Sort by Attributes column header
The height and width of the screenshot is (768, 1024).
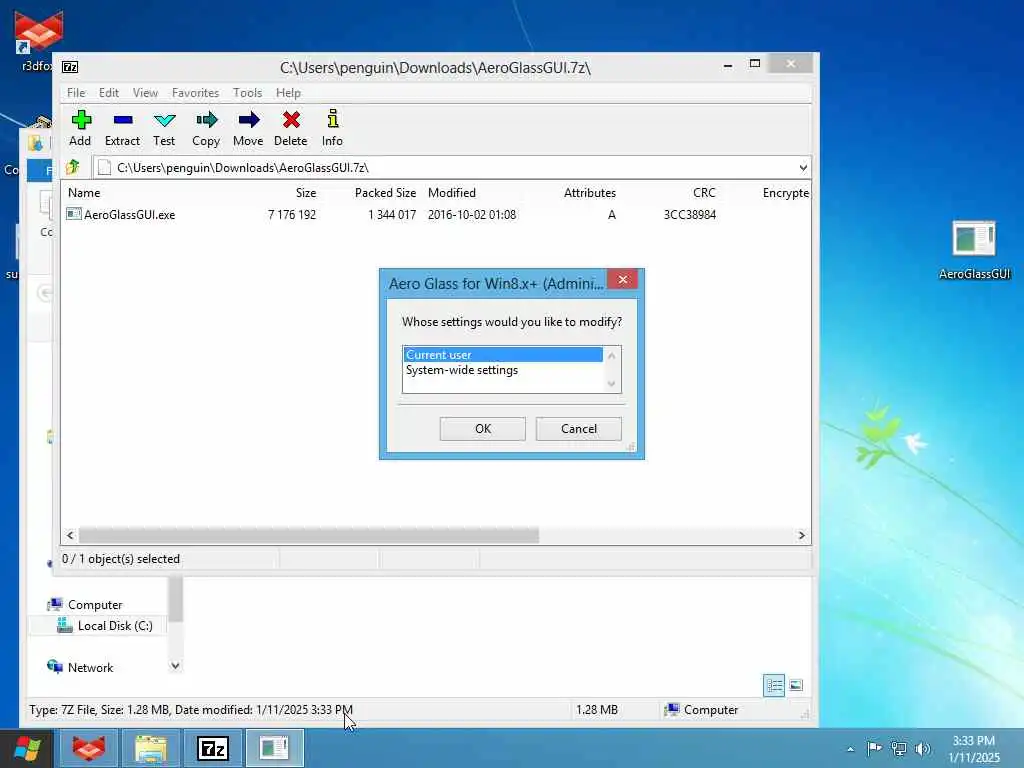click(590, 193)
